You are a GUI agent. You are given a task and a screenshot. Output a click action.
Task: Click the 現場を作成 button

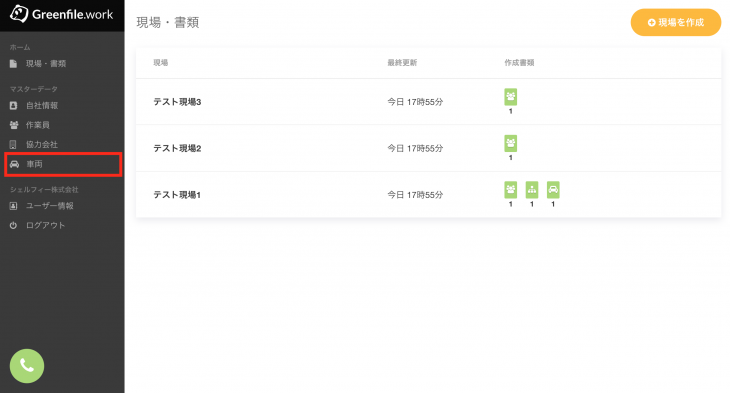pos(676,22)
